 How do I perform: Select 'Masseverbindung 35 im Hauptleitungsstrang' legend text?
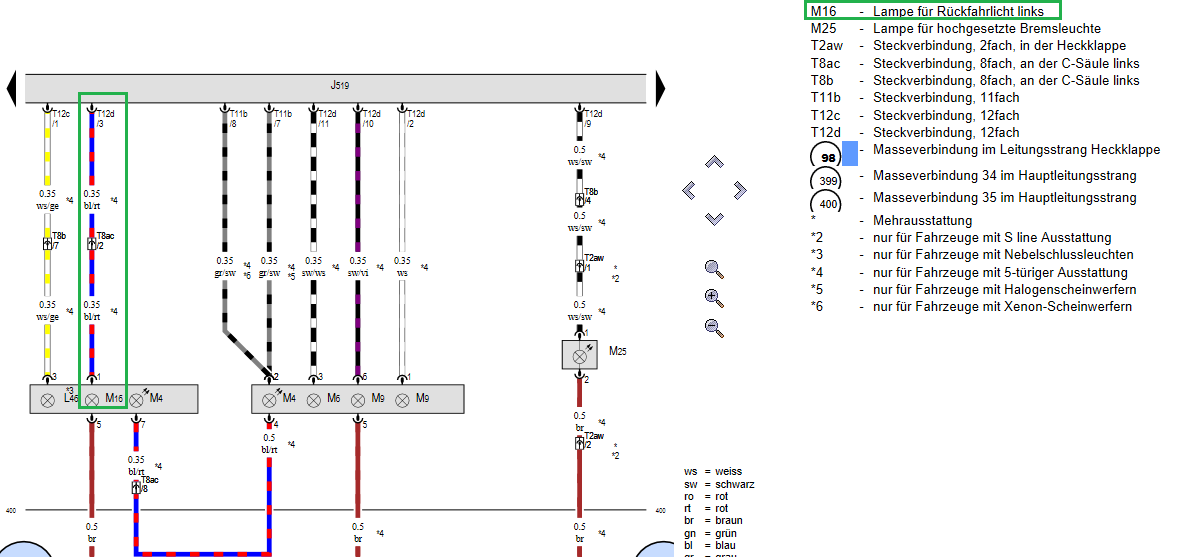[1005, 198]
